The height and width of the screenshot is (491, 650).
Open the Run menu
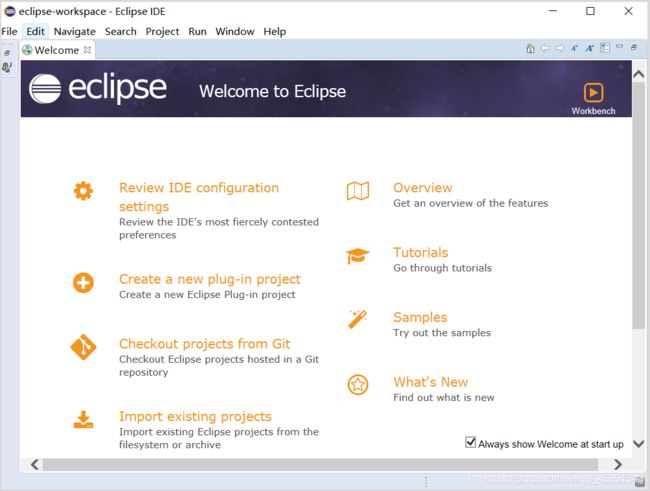197,32
